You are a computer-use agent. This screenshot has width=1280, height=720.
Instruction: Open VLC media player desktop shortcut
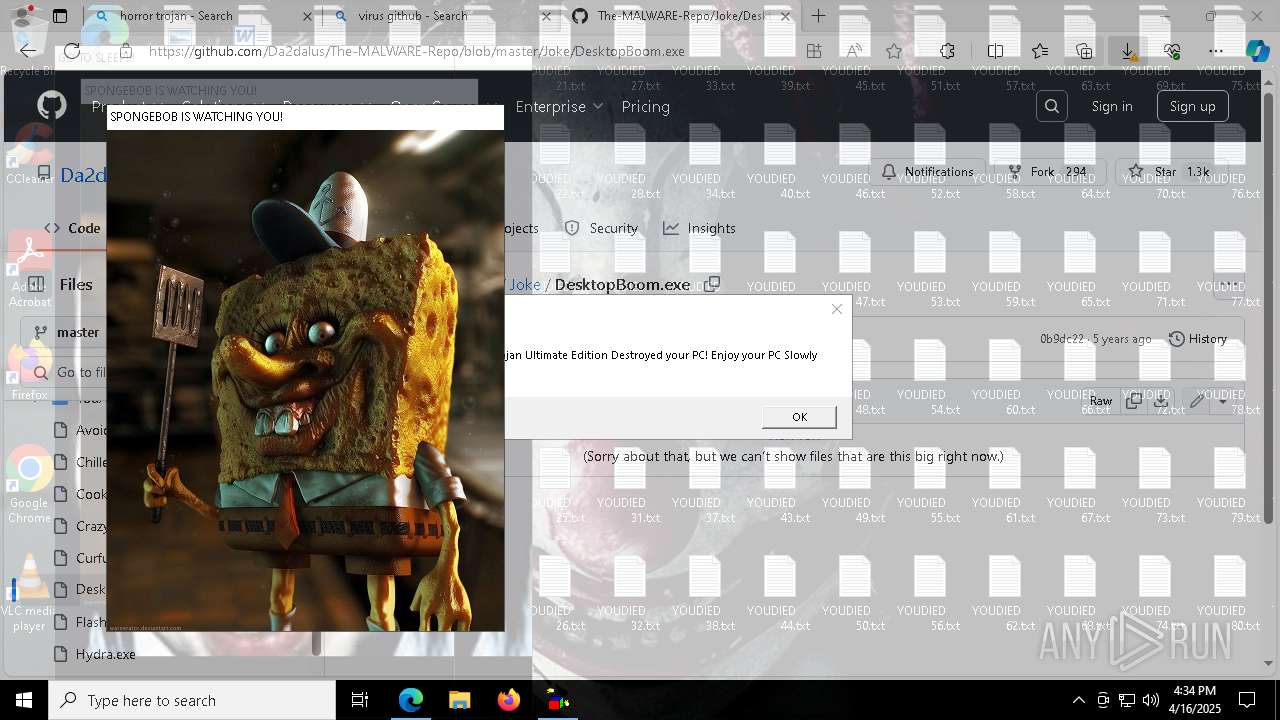pos(29,594)
